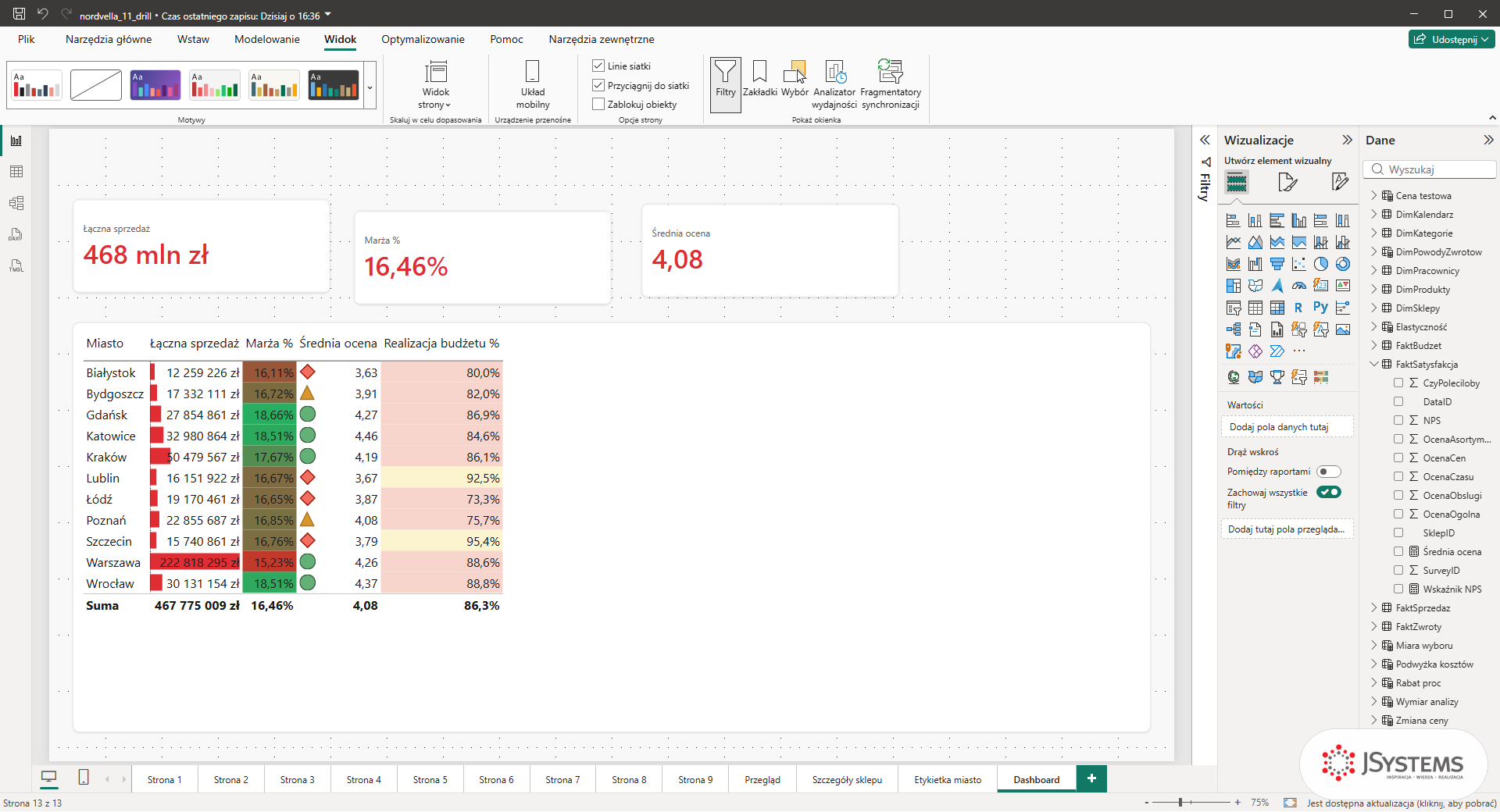The image size is (1500, 812).
Task: Click the Undo arrow in title bar
Action: pyautogui.click(x=43, y=14)
